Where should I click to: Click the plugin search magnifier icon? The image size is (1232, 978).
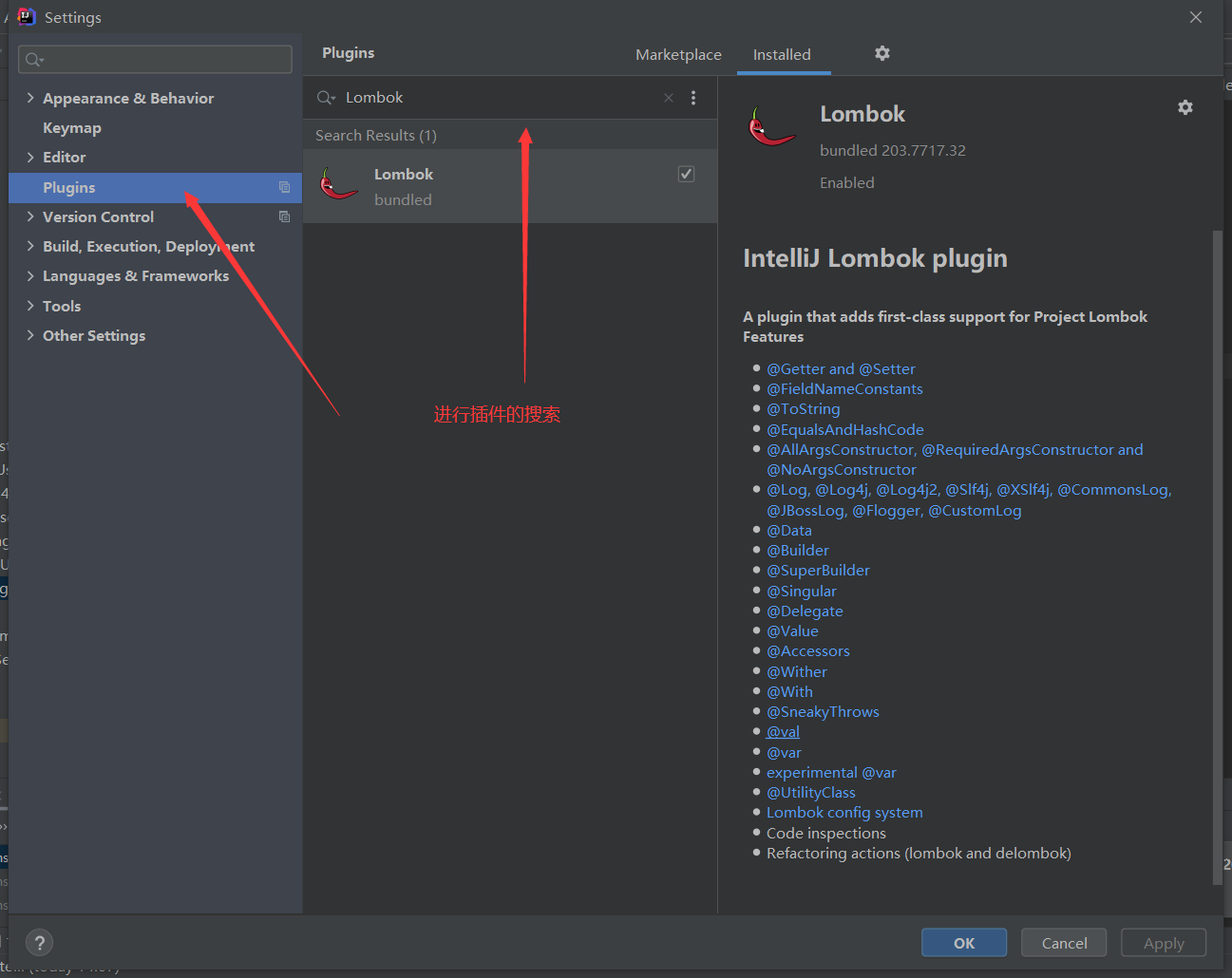pyautogui.click(x=326, y=98)
